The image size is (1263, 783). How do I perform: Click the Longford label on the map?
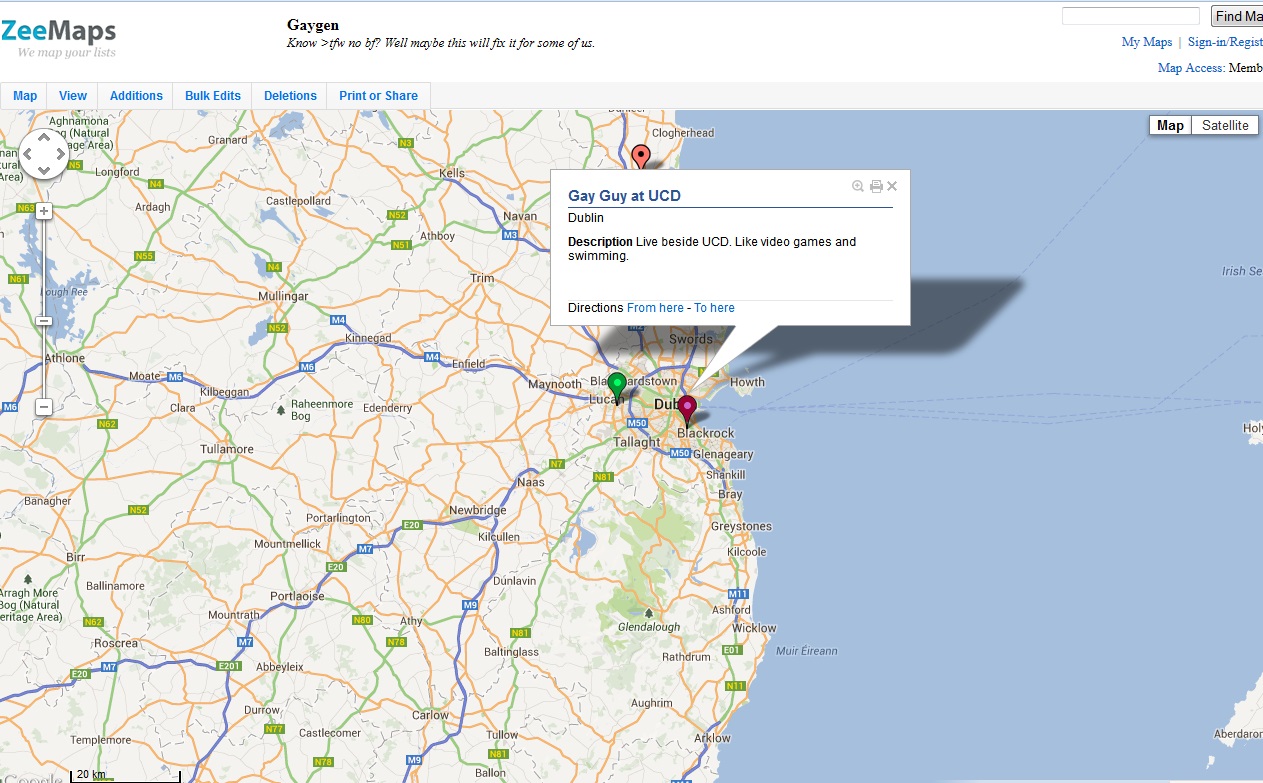point(117,172)
